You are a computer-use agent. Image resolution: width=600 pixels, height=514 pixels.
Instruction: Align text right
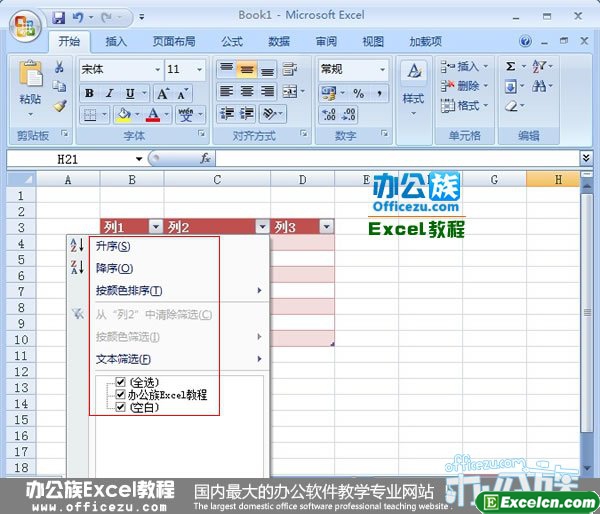pyautogui.click(x=267, y=91)
